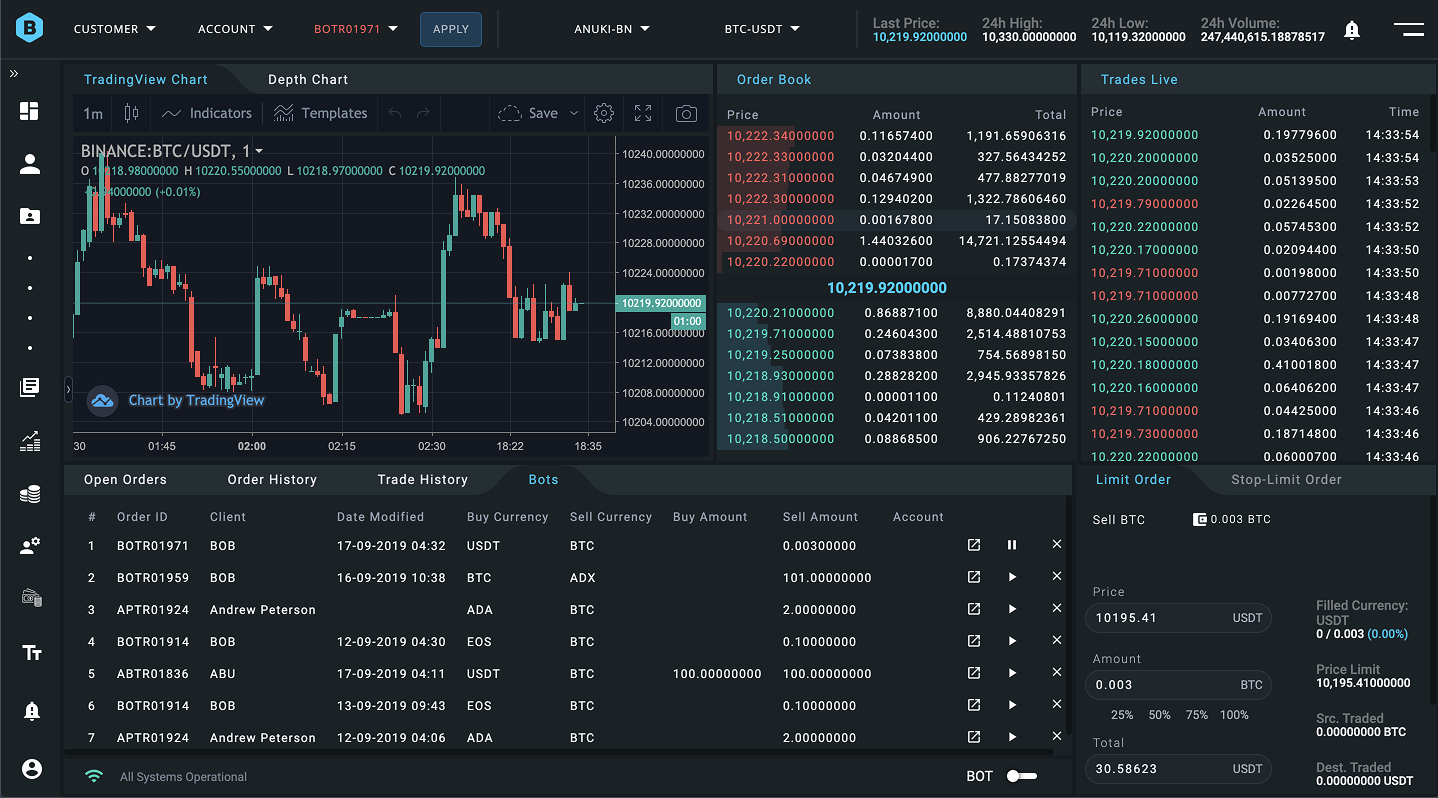The image size is (1438, 798).
Task: Toggle the BOT switch
Action: coord(1021,776)
